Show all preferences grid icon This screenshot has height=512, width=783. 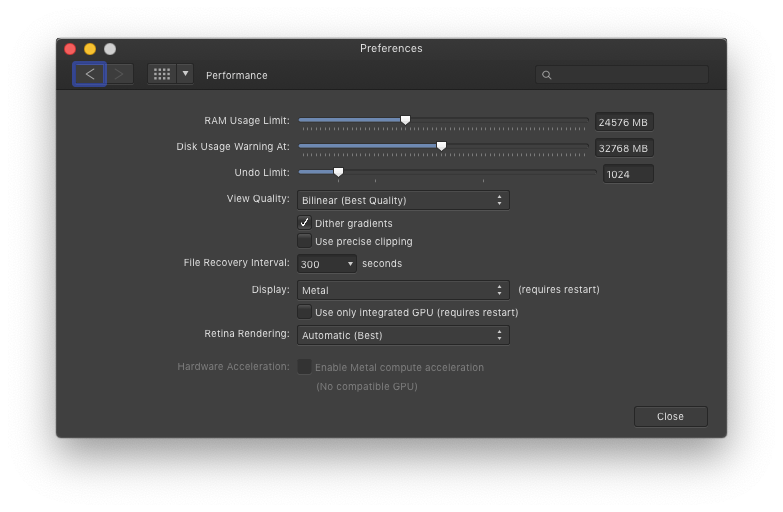tap(162, 74)
